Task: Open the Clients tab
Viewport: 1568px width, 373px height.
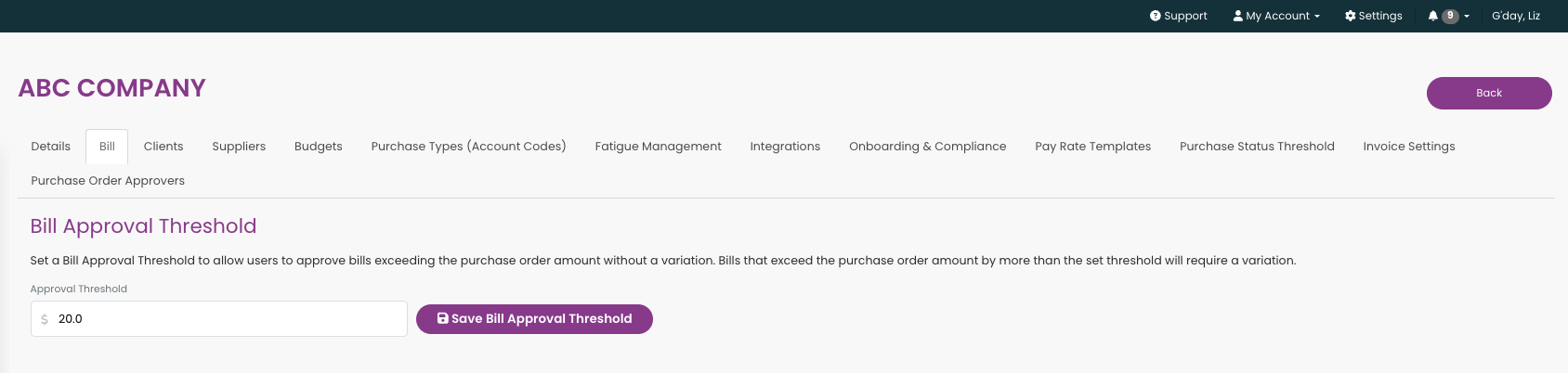Action: (x=163, y=147)
